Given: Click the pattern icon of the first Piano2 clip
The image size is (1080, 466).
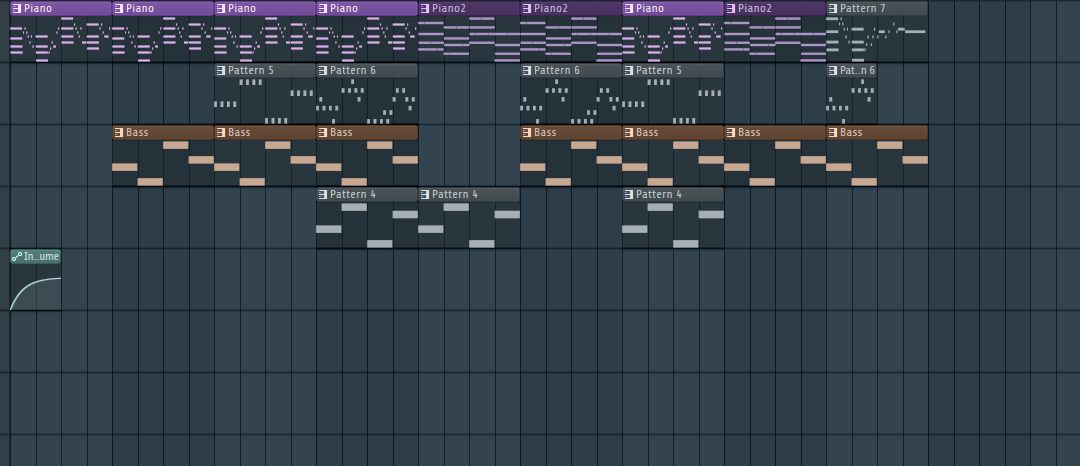Looking at the screenshot, I should [425, 9].
